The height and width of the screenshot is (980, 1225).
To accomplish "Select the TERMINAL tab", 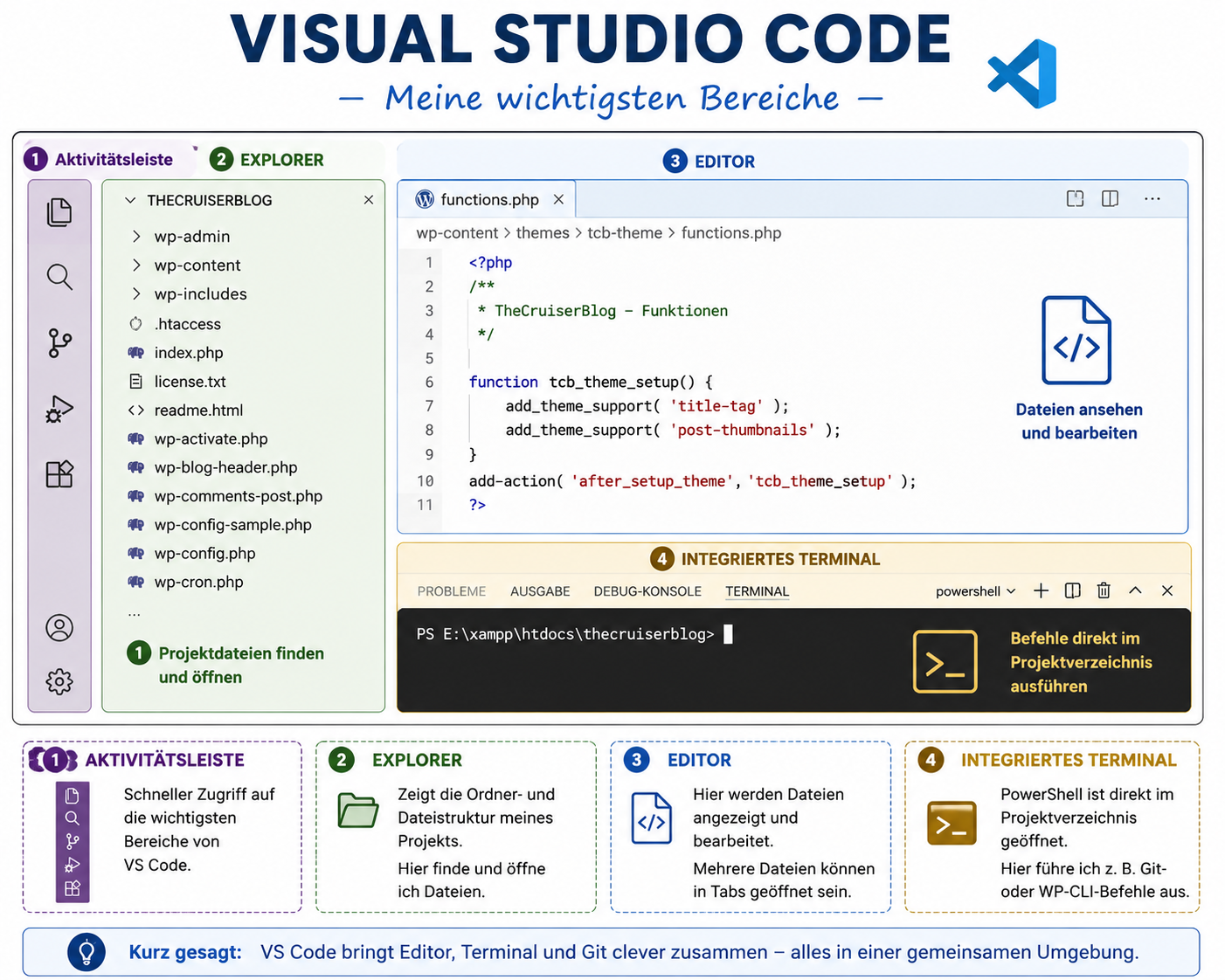I will [x=757, y=591].
